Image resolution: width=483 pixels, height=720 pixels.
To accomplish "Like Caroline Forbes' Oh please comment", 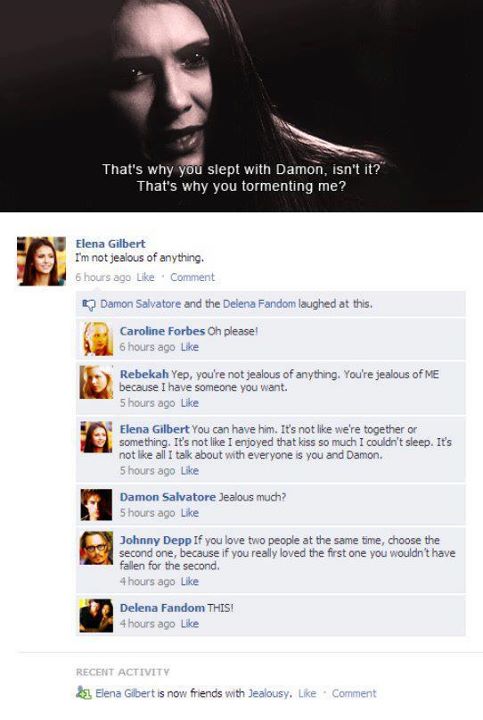I will (x=190, y=347).
